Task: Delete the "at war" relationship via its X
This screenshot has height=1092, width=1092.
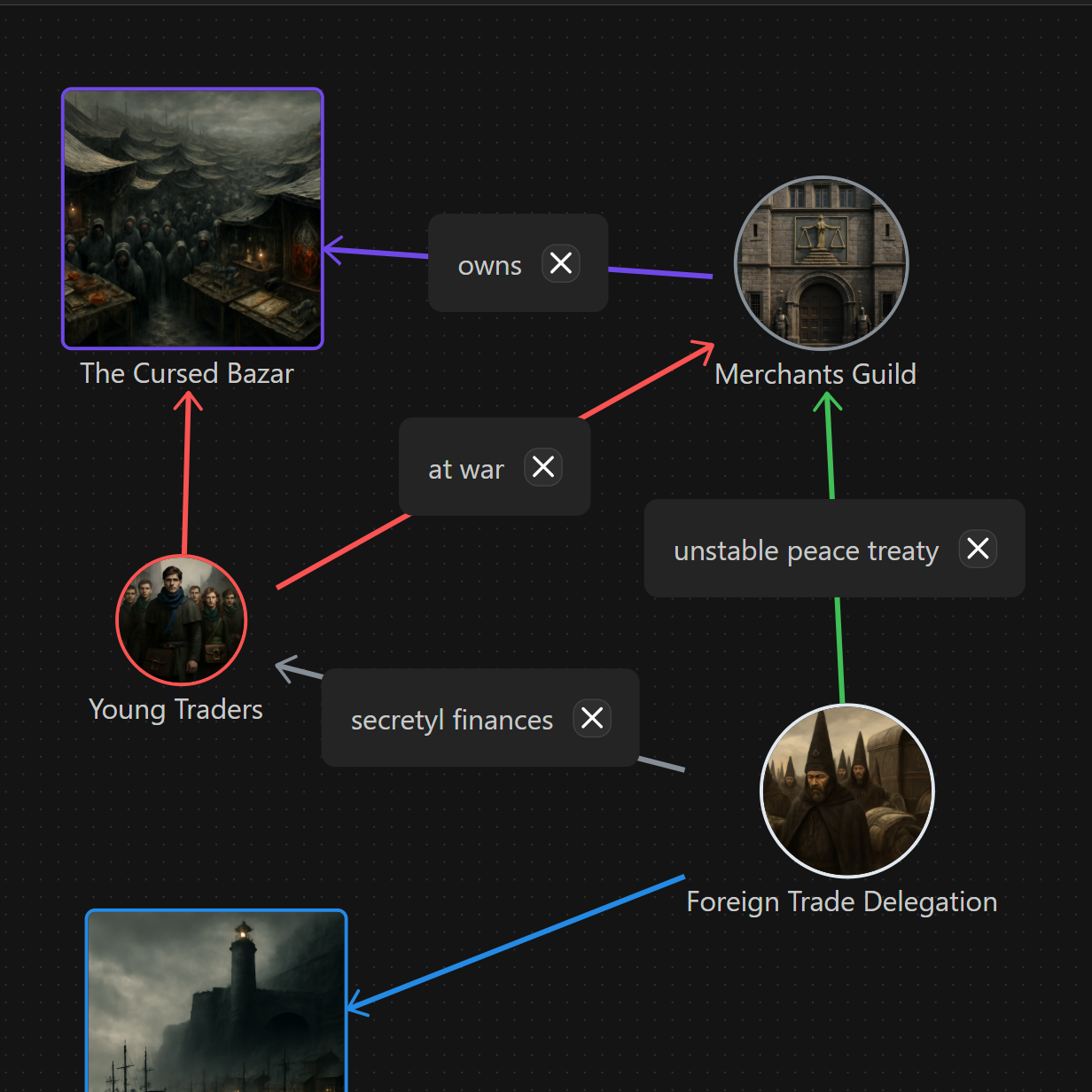Action: tap(543, 467)
